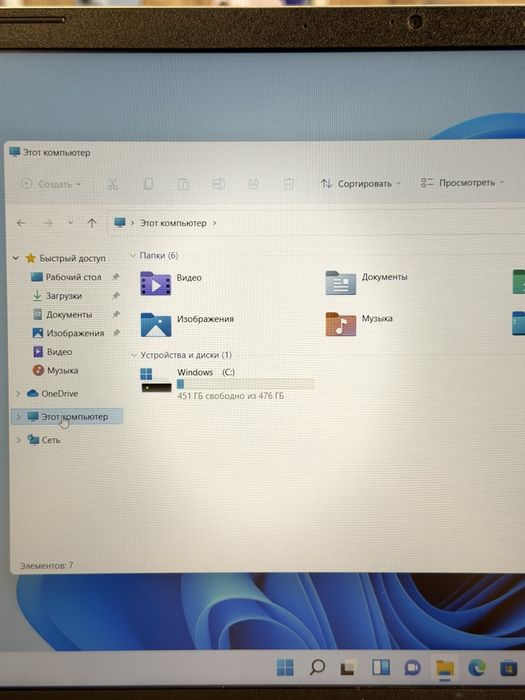Open the Просмотреть view menu
525x700 pixels.
[x=462, y=183]
